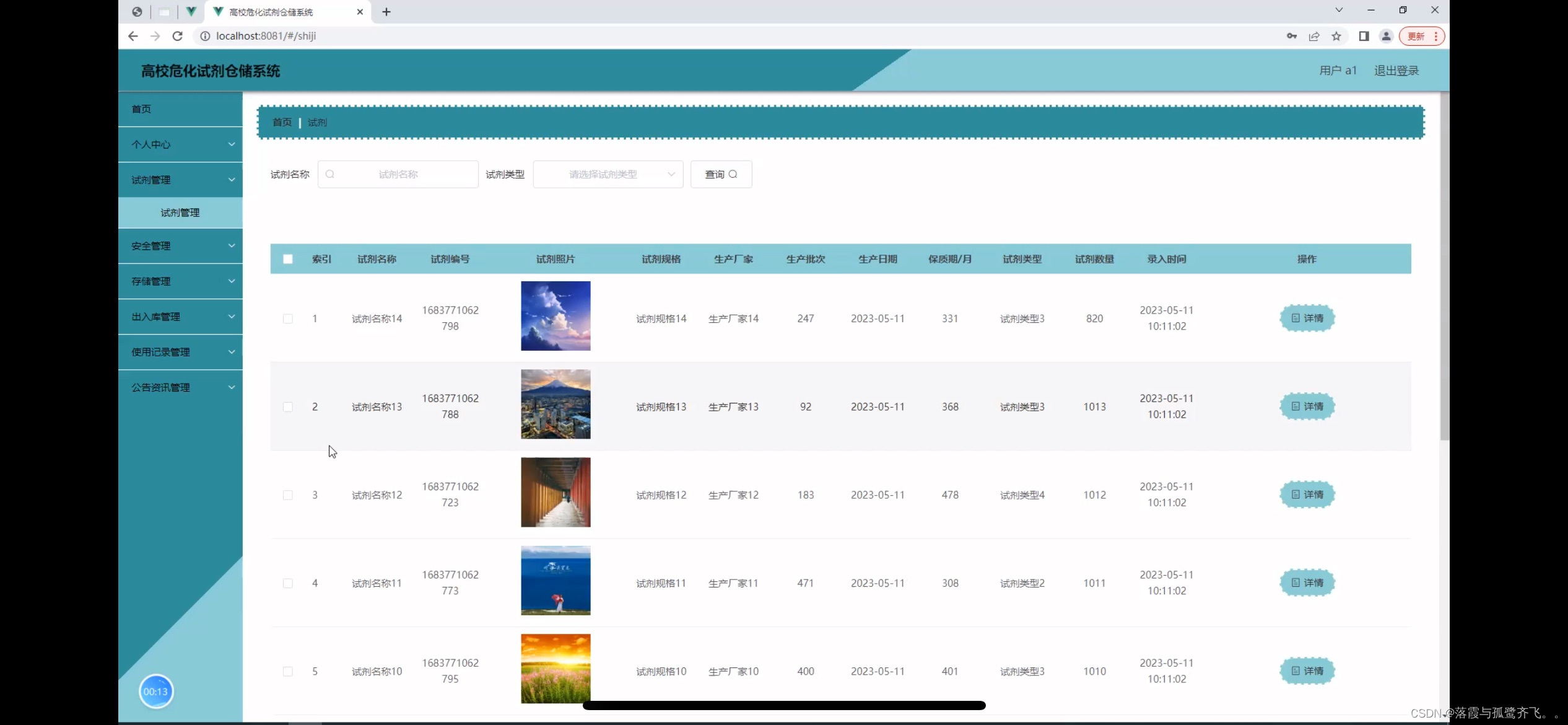Image resolution: width=1568 pixels, height=725 pixels.
Task: Open the 请选择试剂类型 dropdown
Action: (608, 174)
